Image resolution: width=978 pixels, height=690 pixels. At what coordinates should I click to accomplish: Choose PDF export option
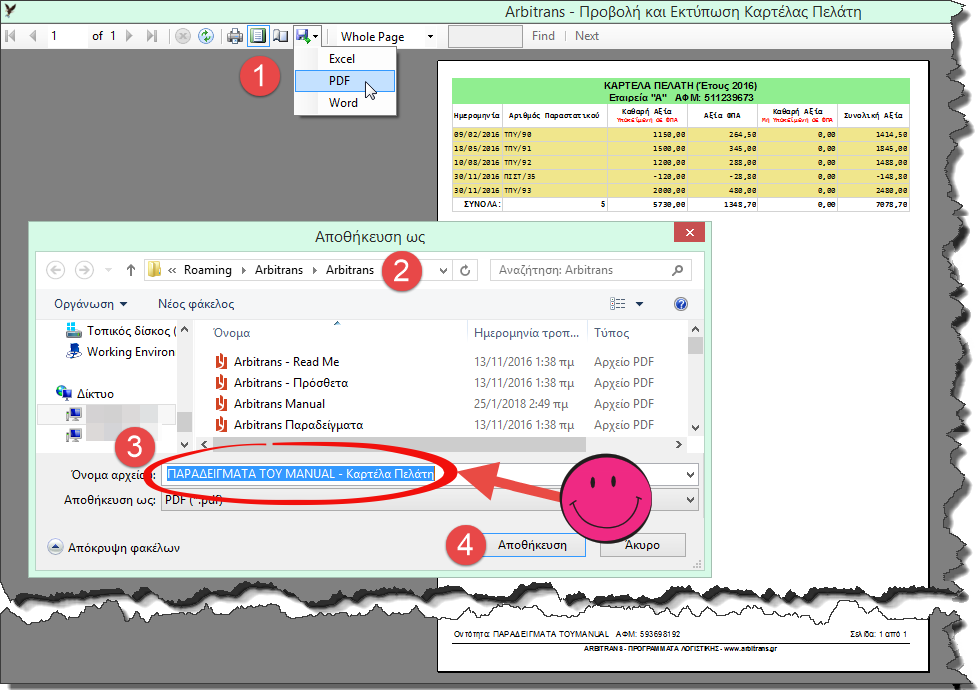coord(345,80)
